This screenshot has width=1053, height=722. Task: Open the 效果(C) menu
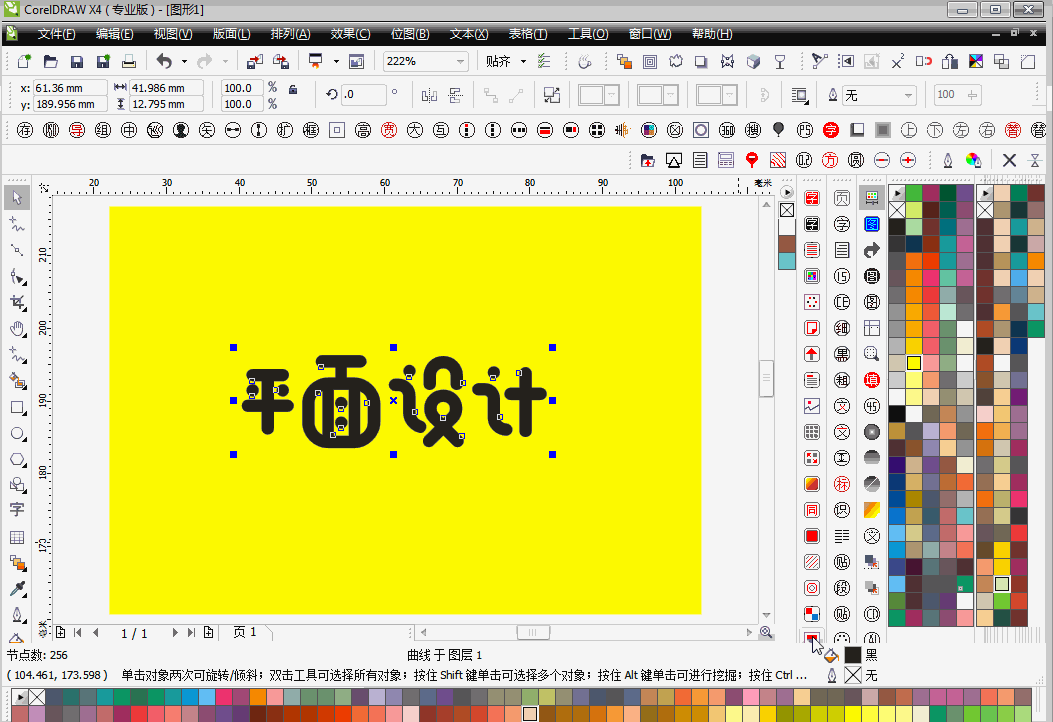pyautogui.click(x=349, y=34)
